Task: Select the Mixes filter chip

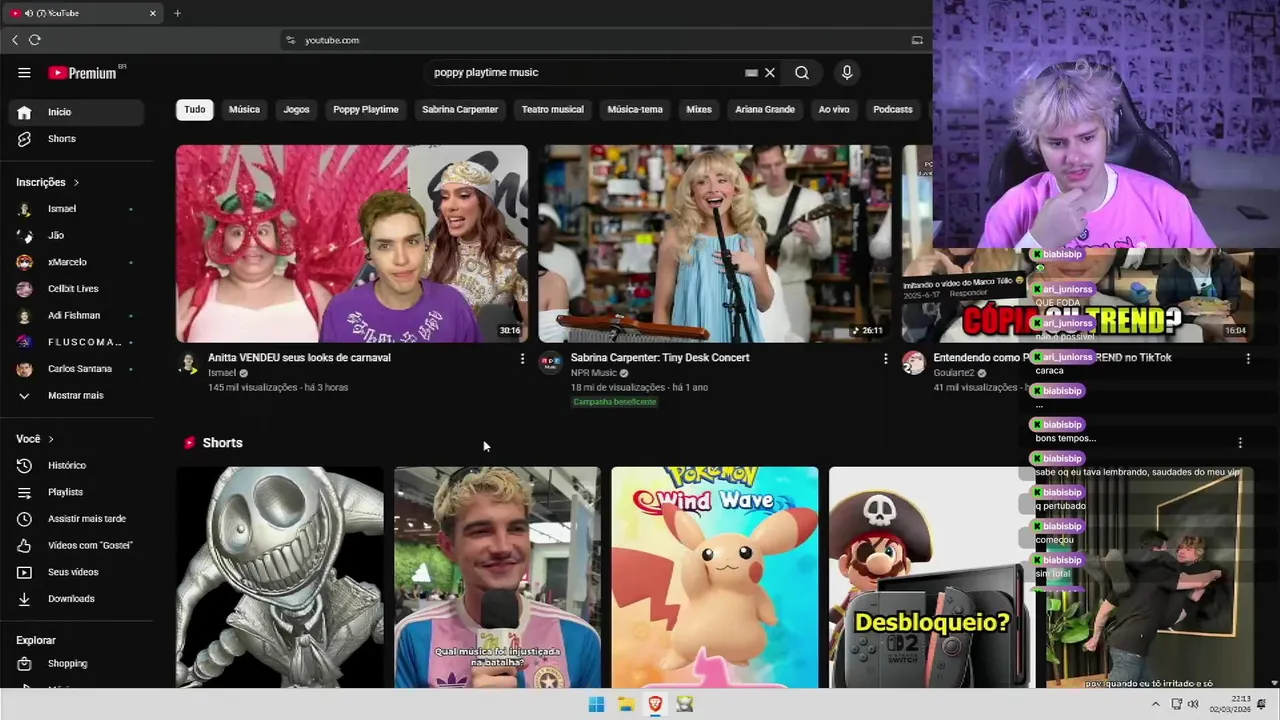Action: (699, 110)
